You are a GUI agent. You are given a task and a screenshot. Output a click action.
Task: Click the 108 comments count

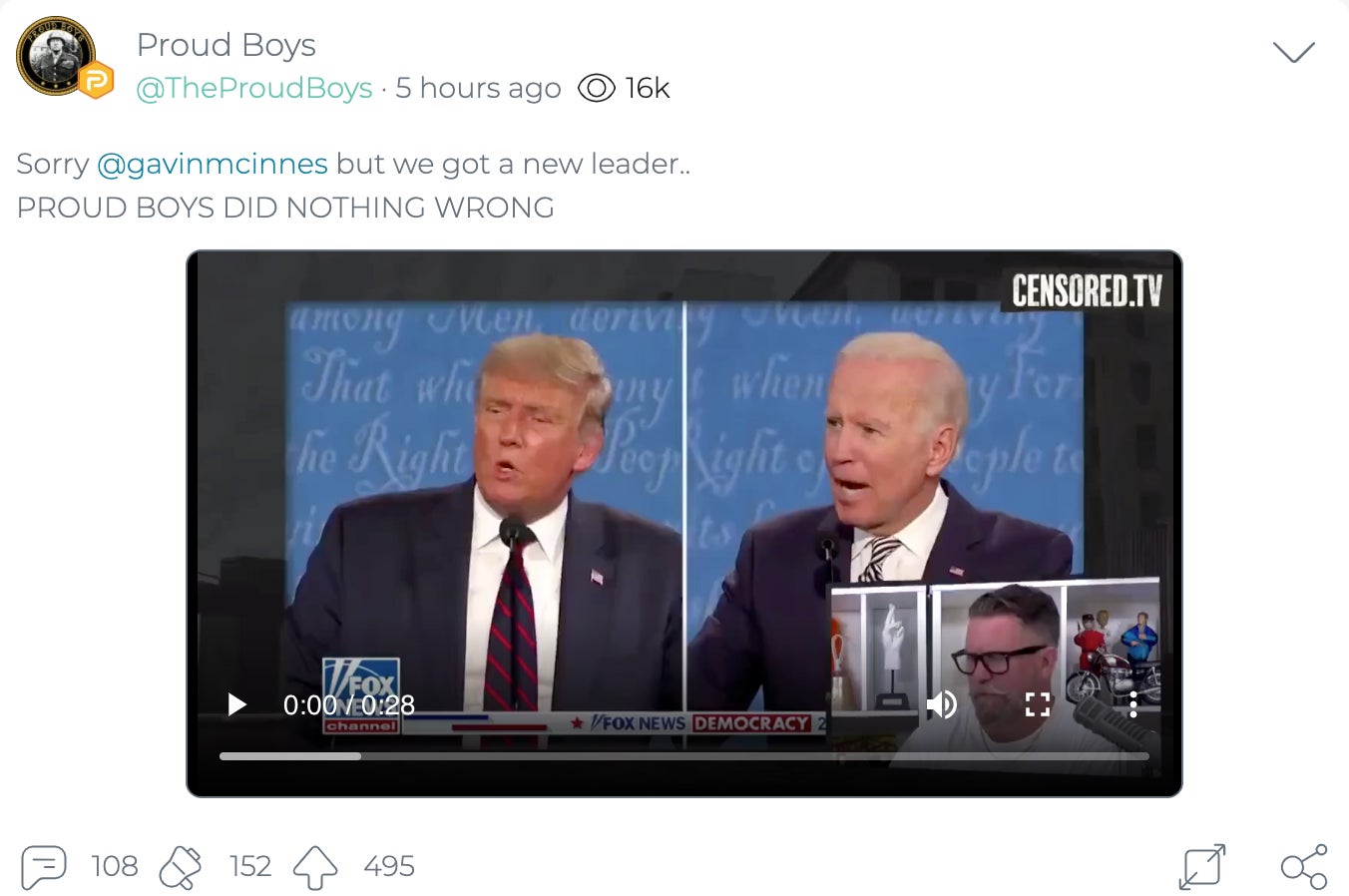coord(115,866)
